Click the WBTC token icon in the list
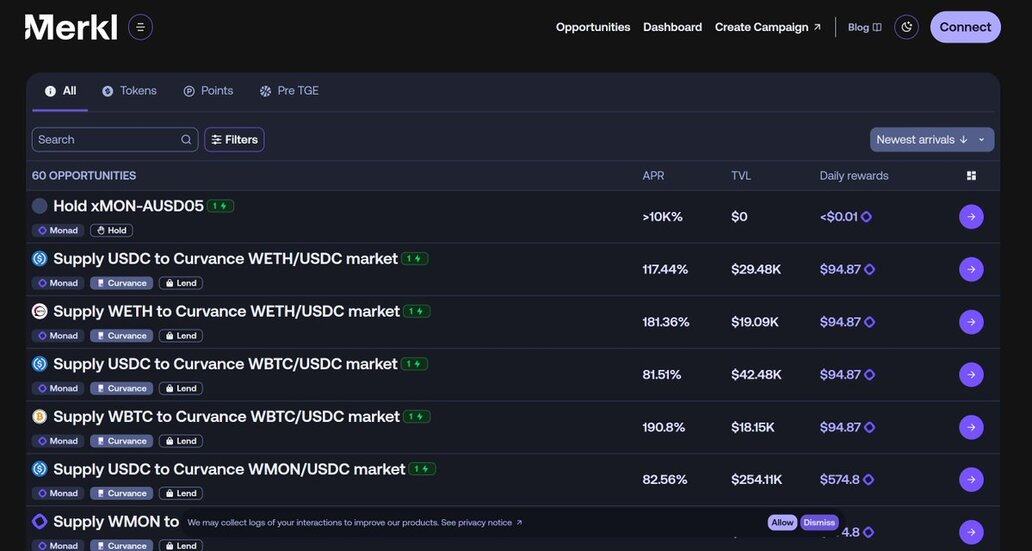This screenshot has width=1032, height=551. click(40, 417)
